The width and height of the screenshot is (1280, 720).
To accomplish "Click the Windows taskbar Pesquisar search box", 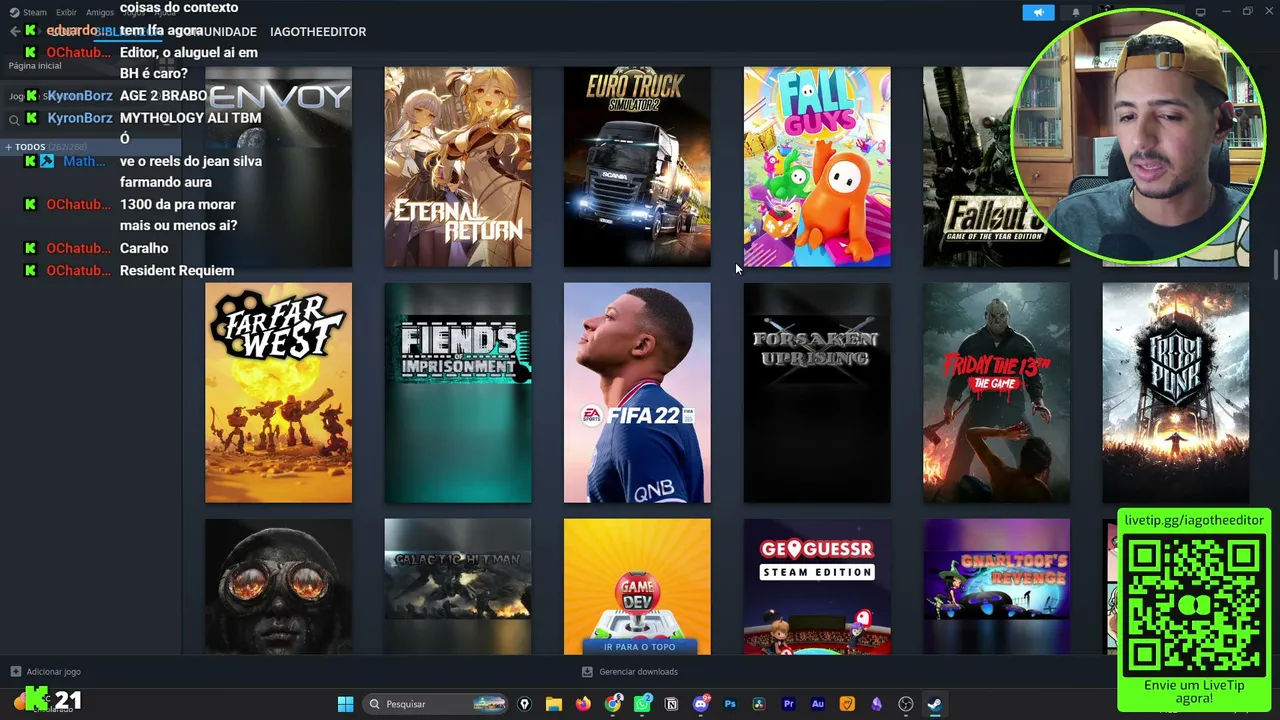I will 436,704.
